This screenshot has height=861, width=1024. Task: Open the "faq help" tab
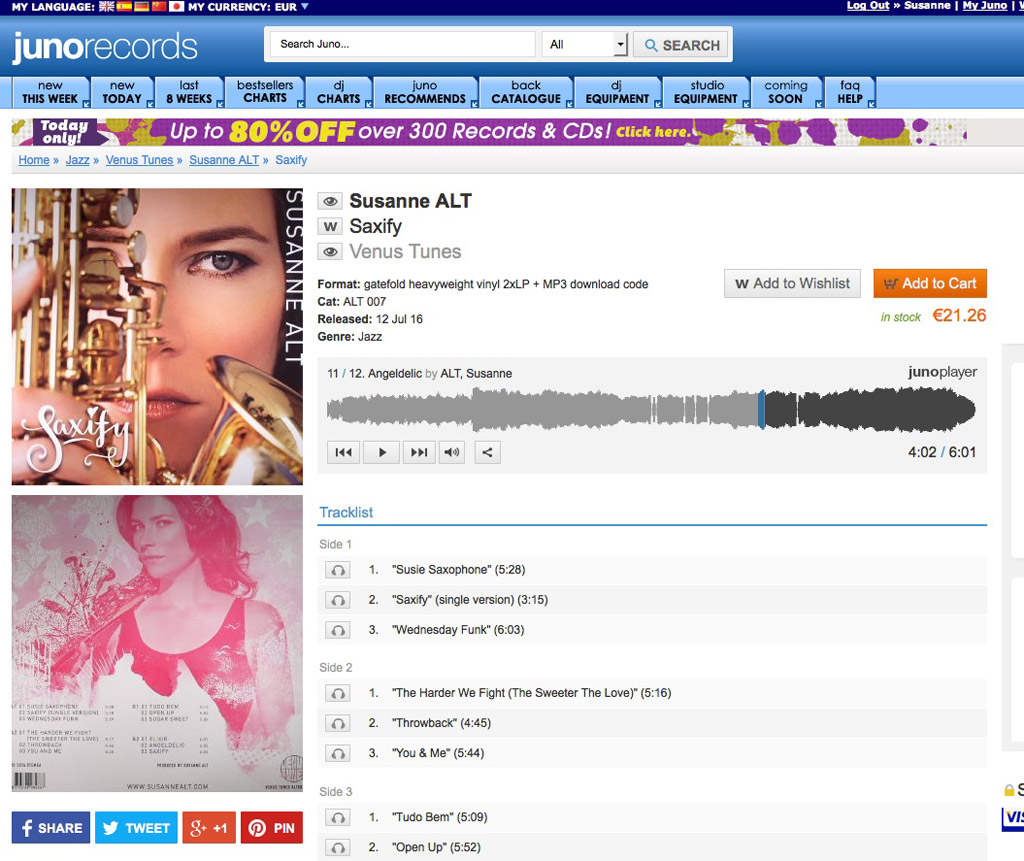pyautogui.click(x=850, y=92)
